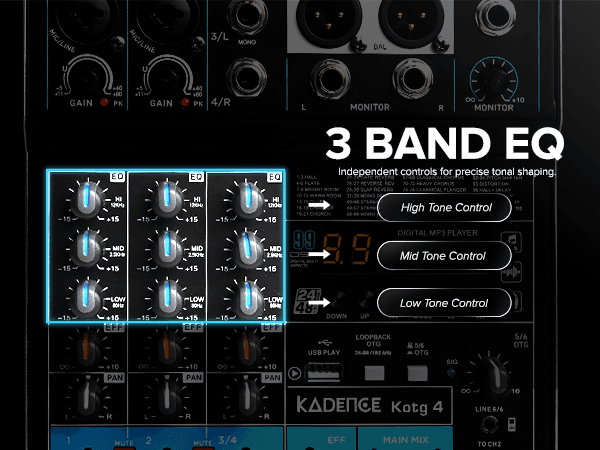Click the EFF fader label
Viewport: 600px width, 450px height.
[x=336, y=440]
